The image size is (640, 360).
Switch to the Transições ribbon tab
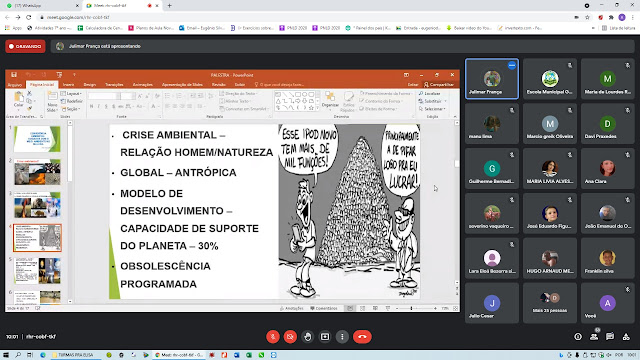click(x=114, y=84)
